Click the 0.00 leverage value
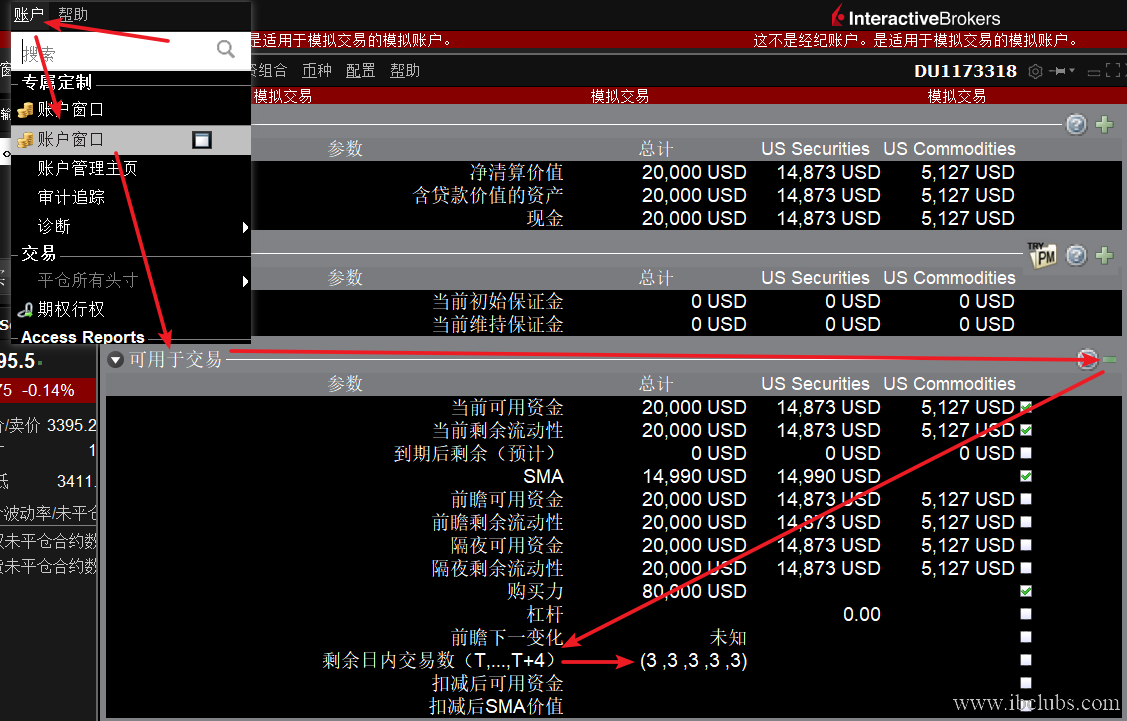 [861, 615]
